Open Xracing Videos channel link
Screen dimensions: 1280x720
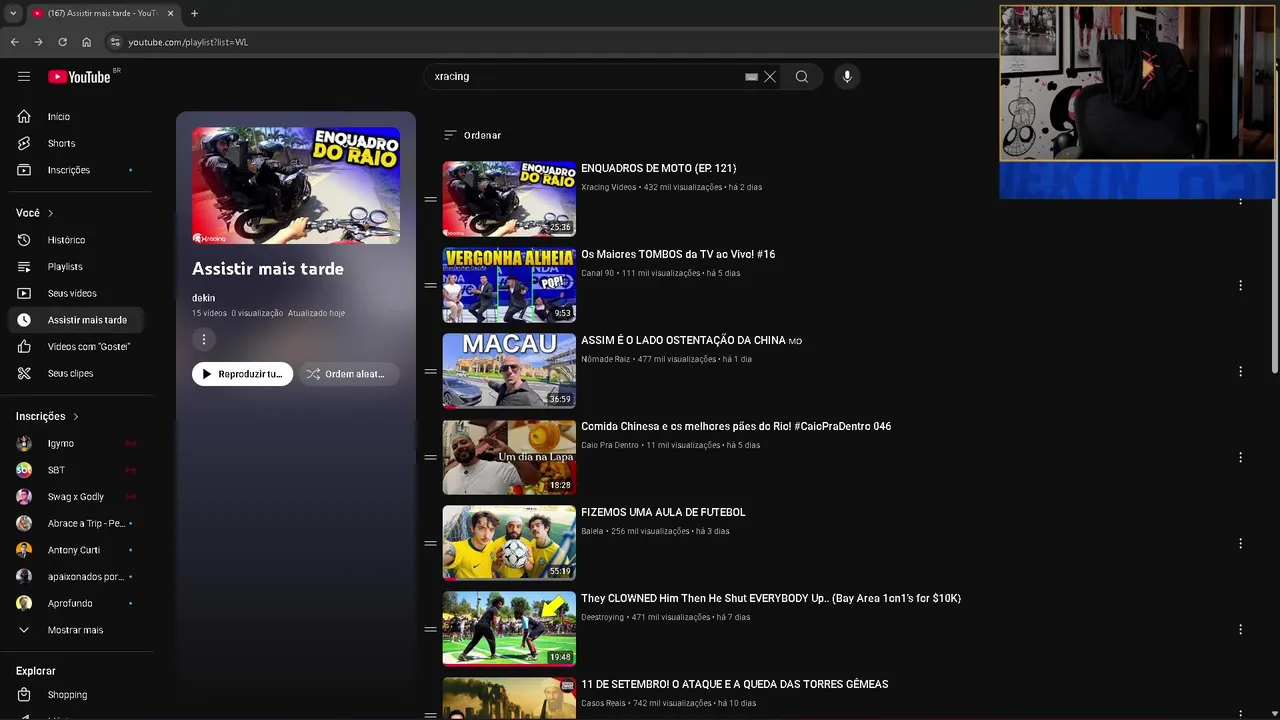pos(609,187)
